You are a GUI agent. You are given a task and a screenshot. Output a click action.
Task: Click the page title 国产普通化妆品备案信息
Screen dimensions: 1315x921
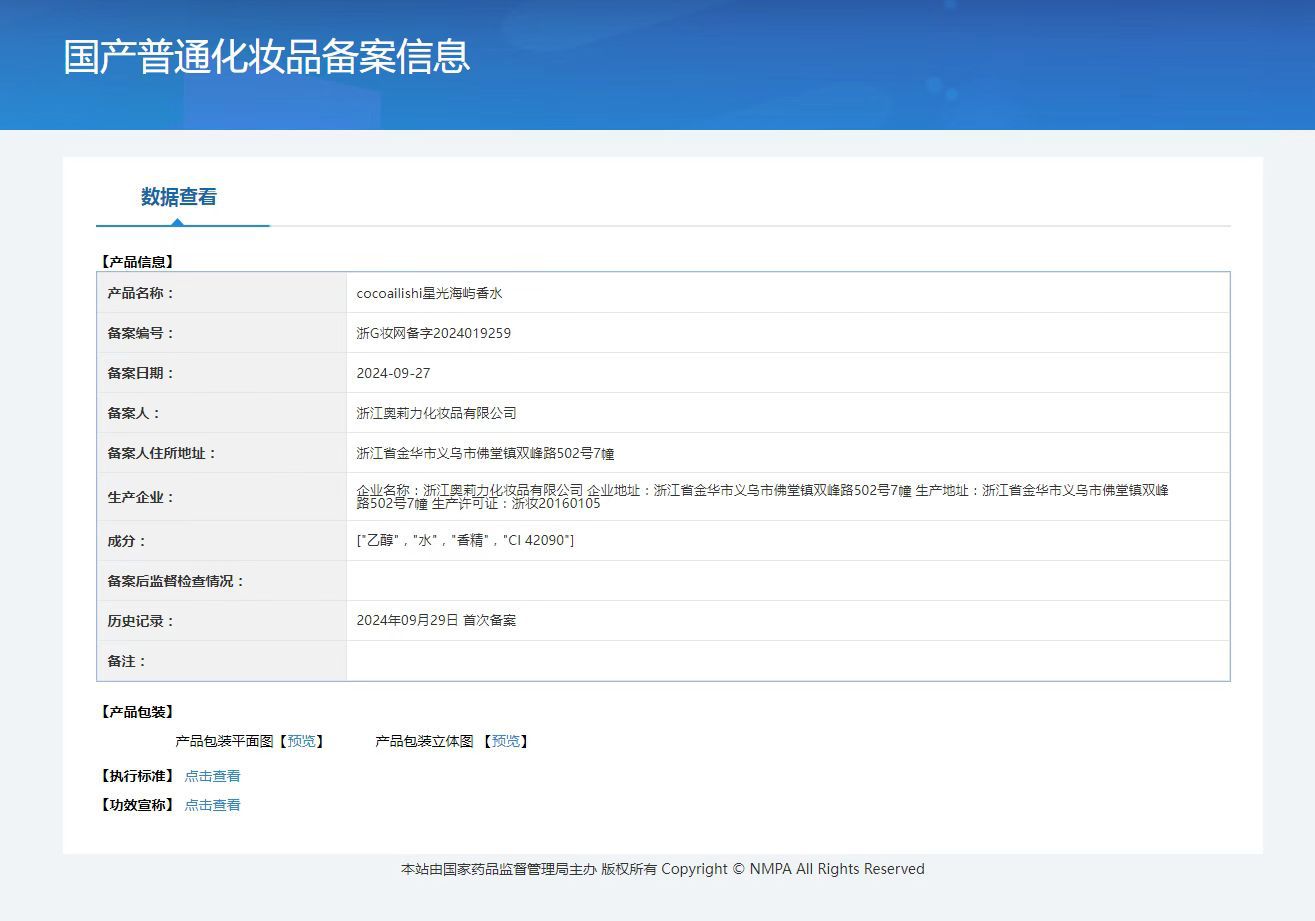click(x=267, y=57)
